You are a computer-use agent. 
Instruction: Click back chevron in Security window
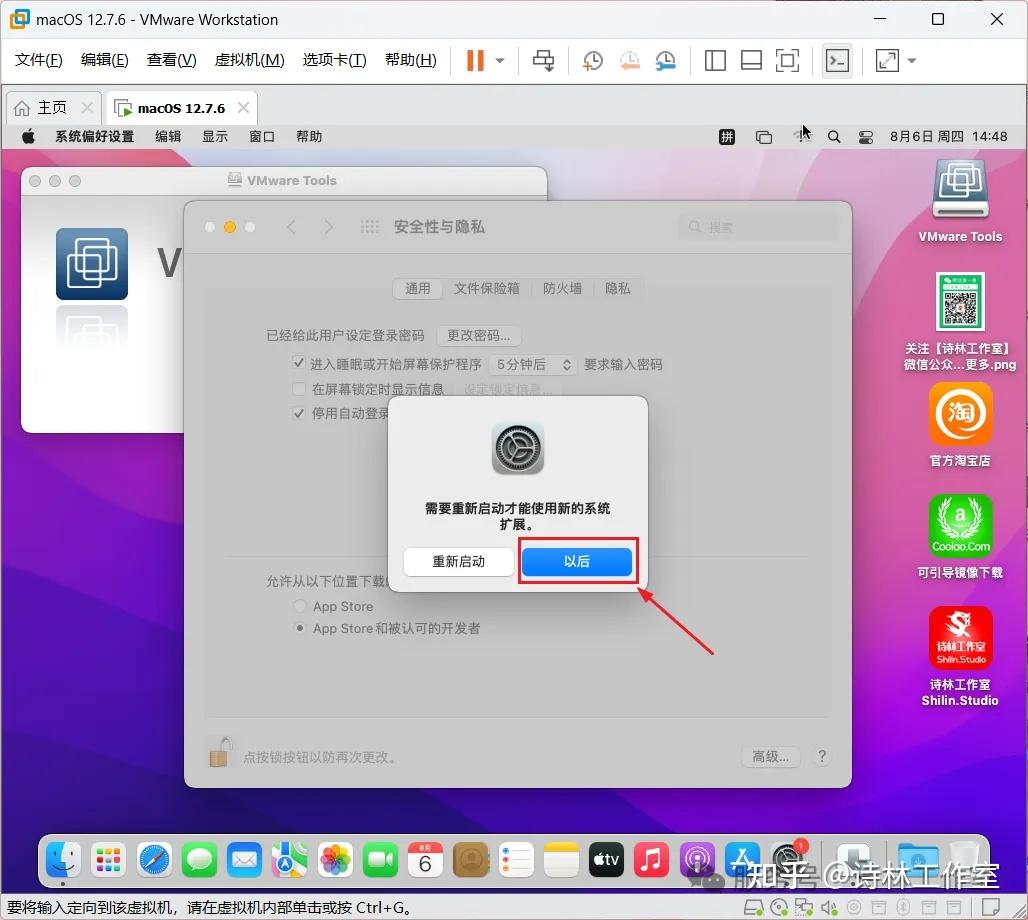(291, 227)
